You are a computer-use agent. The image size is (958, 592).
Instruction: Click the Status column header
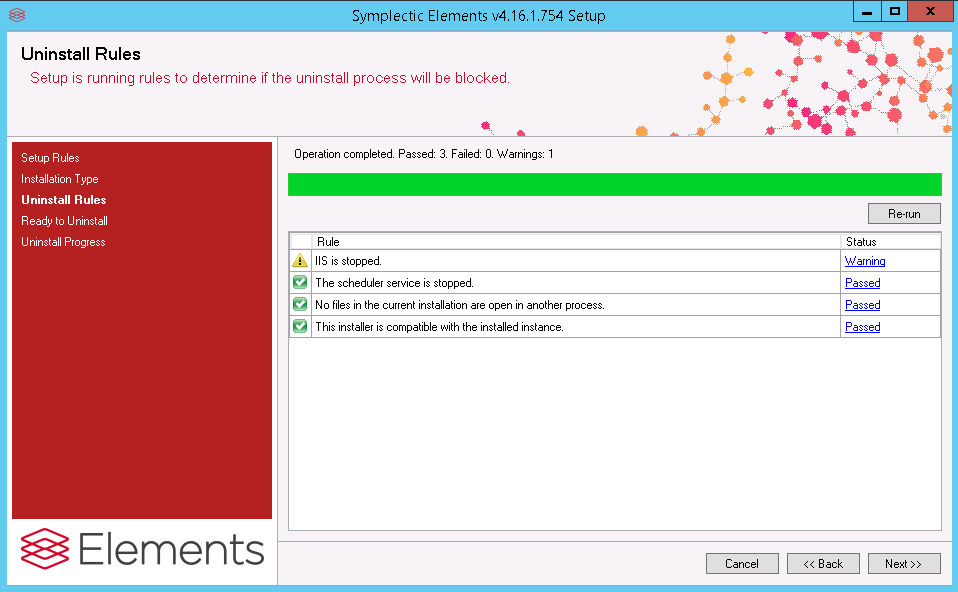pos(890,241)
